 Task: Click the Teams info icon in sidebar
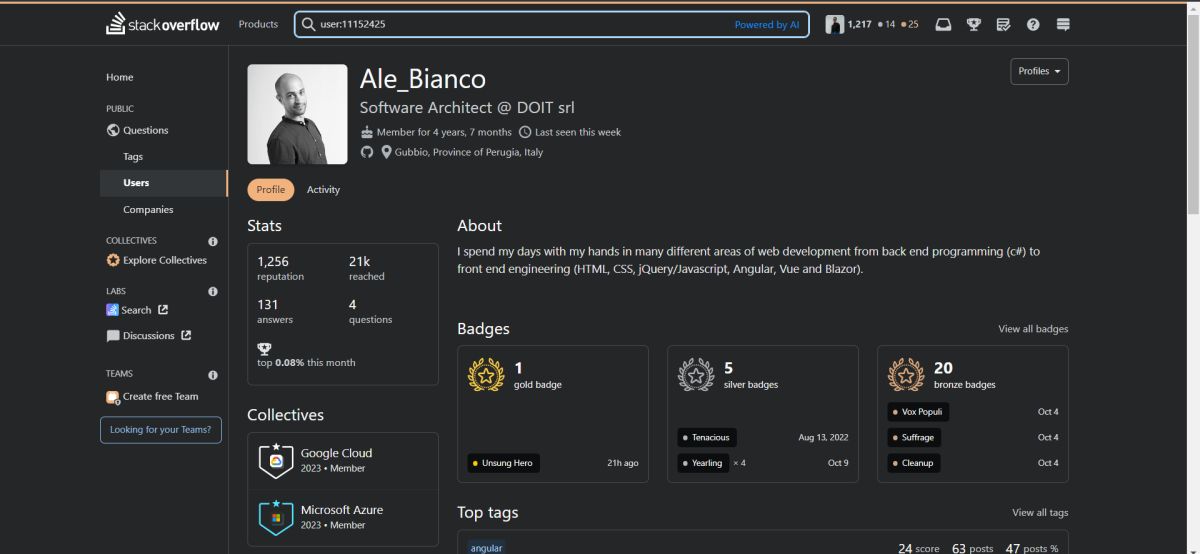point(213,375)
